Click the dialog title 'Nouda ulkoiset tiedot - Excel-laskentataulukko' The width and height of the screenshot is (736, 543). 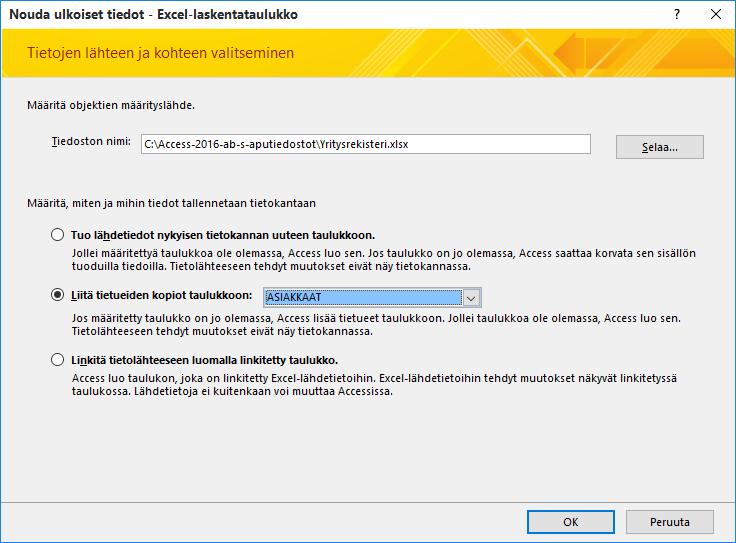tap(153, 15)
